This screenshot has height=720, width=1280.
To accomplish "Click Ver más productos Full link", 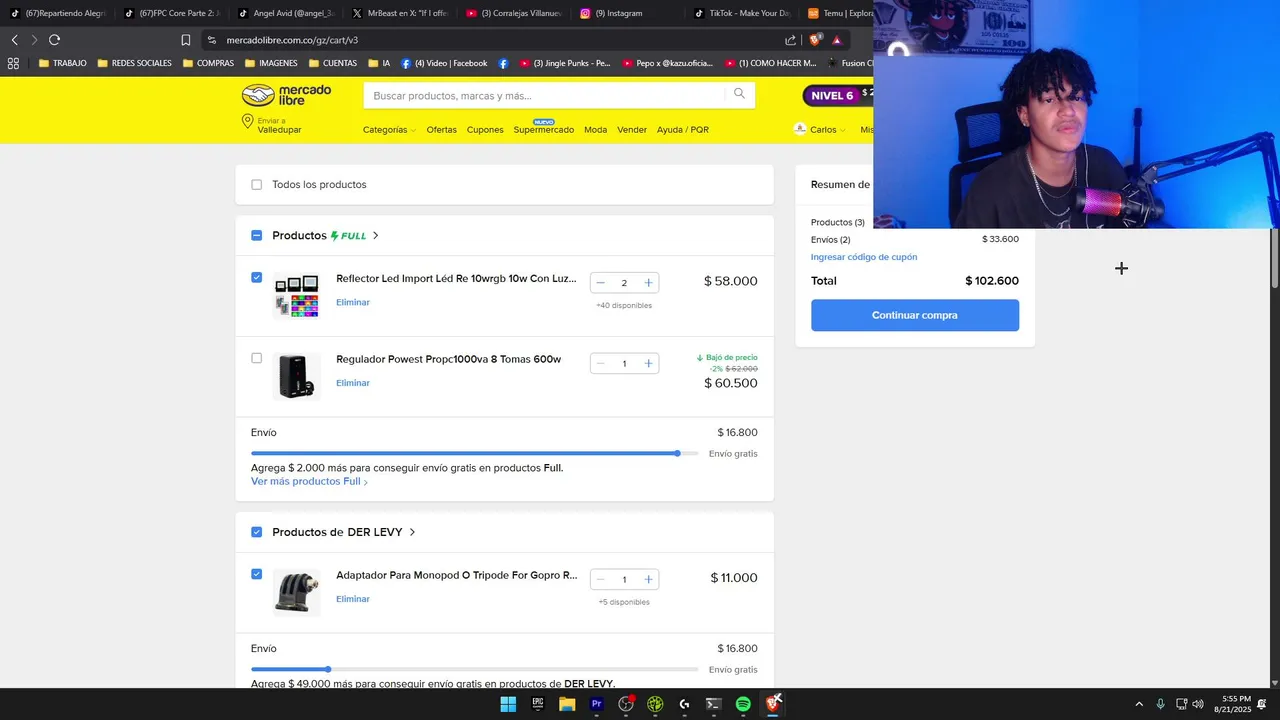I will (309, 482).
